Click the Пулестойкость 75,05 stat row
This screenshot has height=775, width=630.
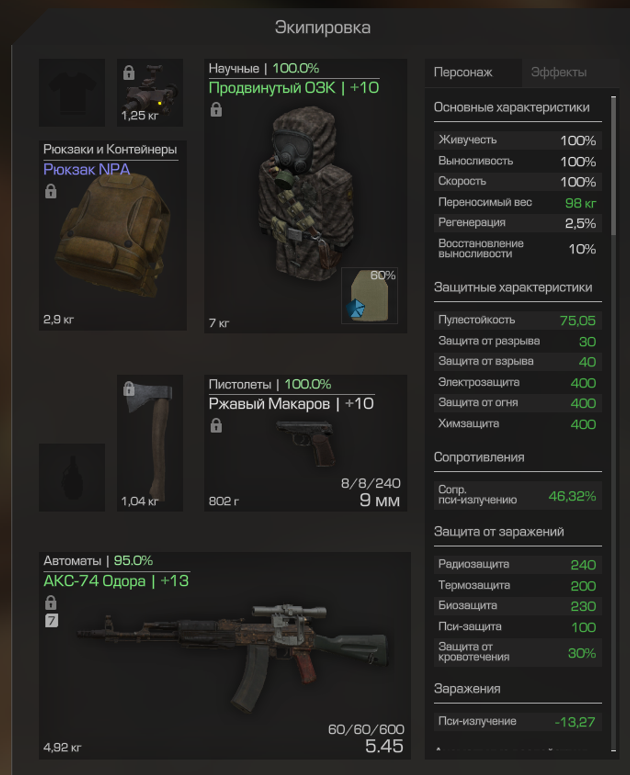coord(517,320)
